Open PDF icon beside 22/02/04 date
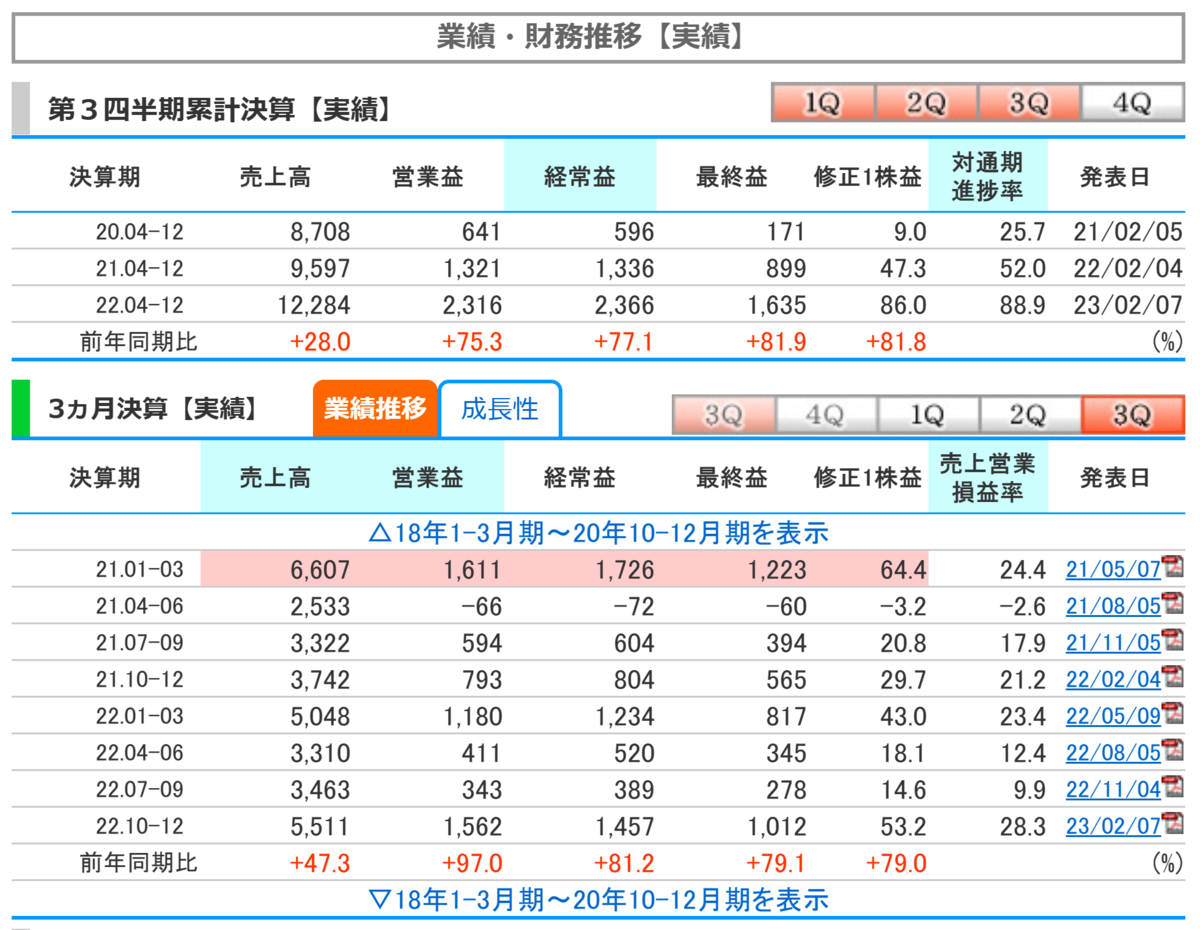The image size is (1200, 930). [x=1173, y=678]
